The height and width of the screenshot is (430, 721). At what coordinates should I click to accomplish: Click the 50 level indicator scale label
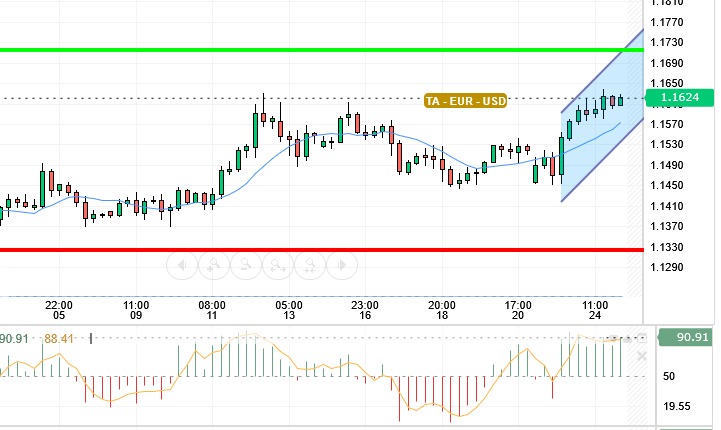pyautogui.click(x=669, y=376)
